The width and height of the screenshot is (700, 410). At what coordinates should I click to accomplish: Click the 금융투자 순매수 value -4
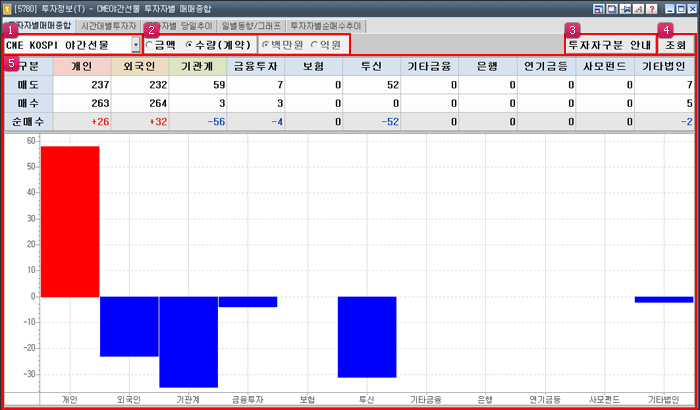tap(277, 122)
